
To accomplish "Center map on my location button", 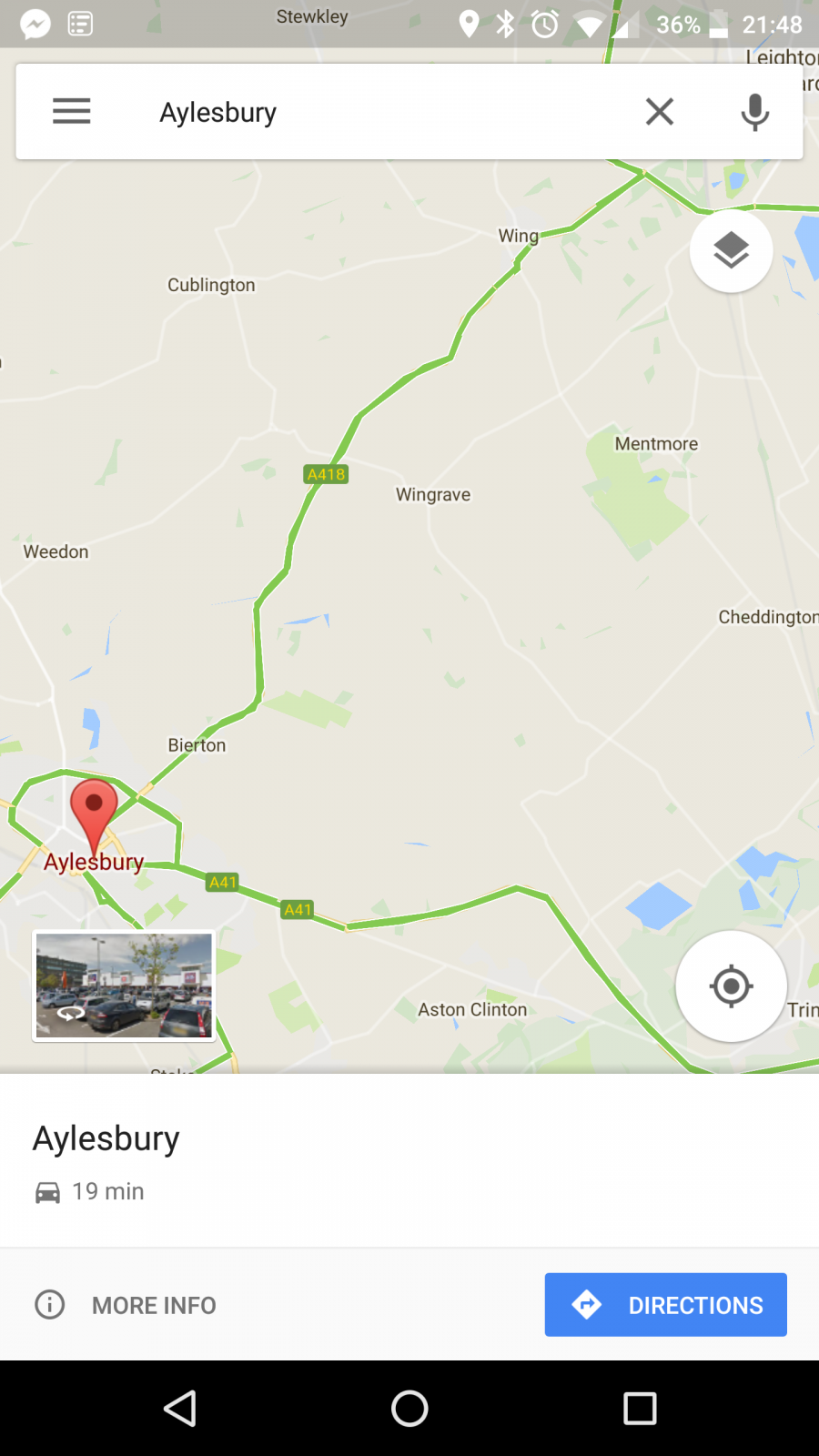I will (732, 986).
